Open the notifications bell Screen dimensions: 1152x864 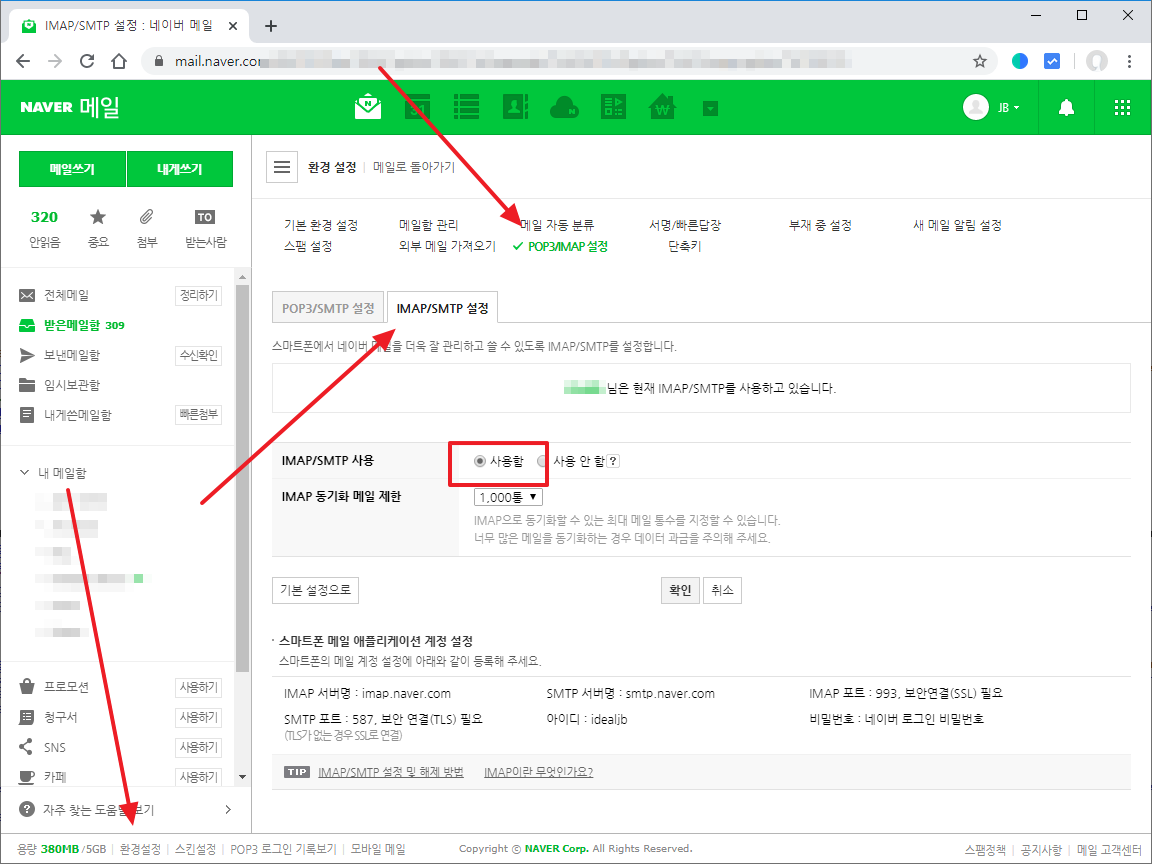pos(1066,108)
